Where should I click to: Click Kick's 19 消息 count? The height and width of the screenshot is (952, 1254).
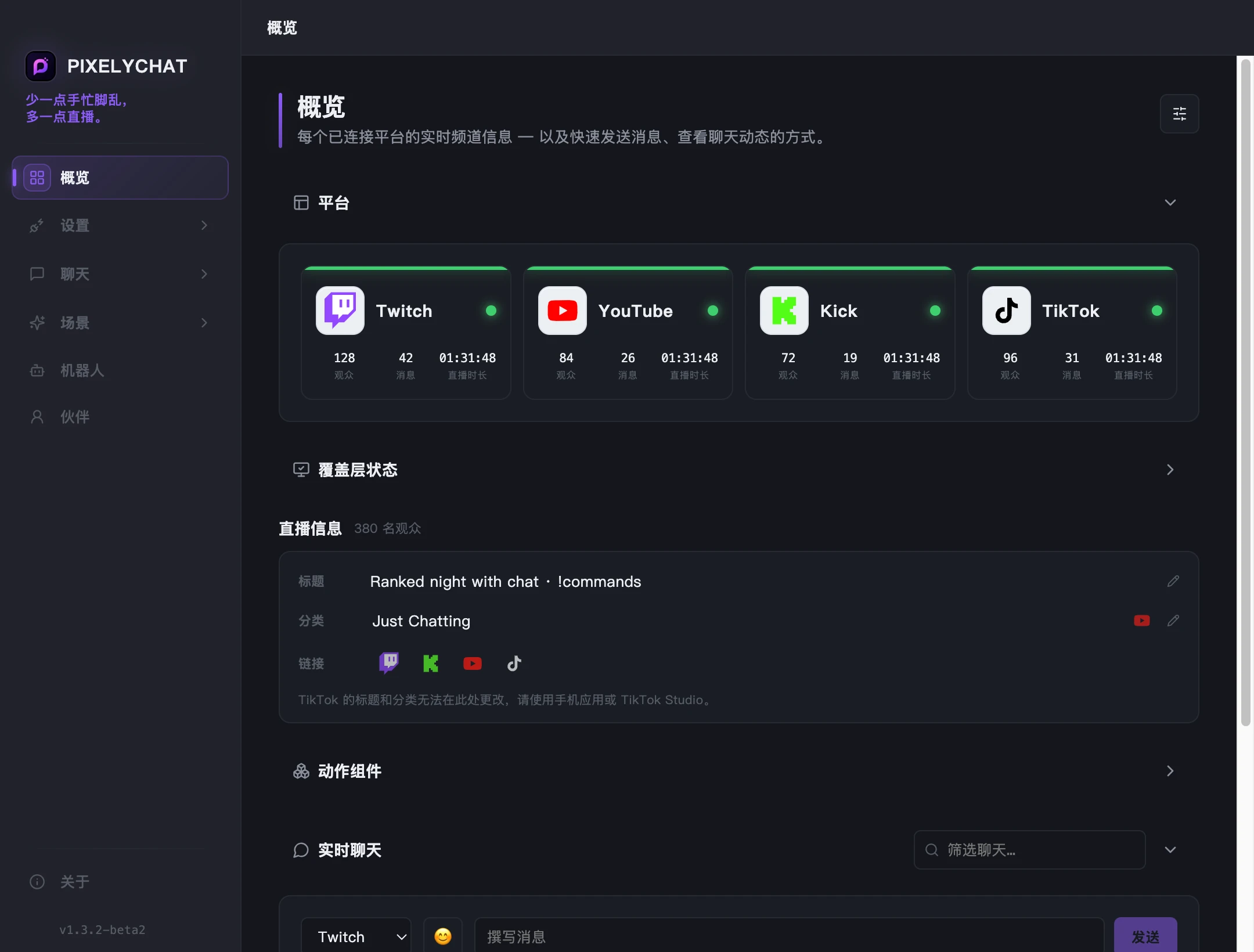(850, 365)
